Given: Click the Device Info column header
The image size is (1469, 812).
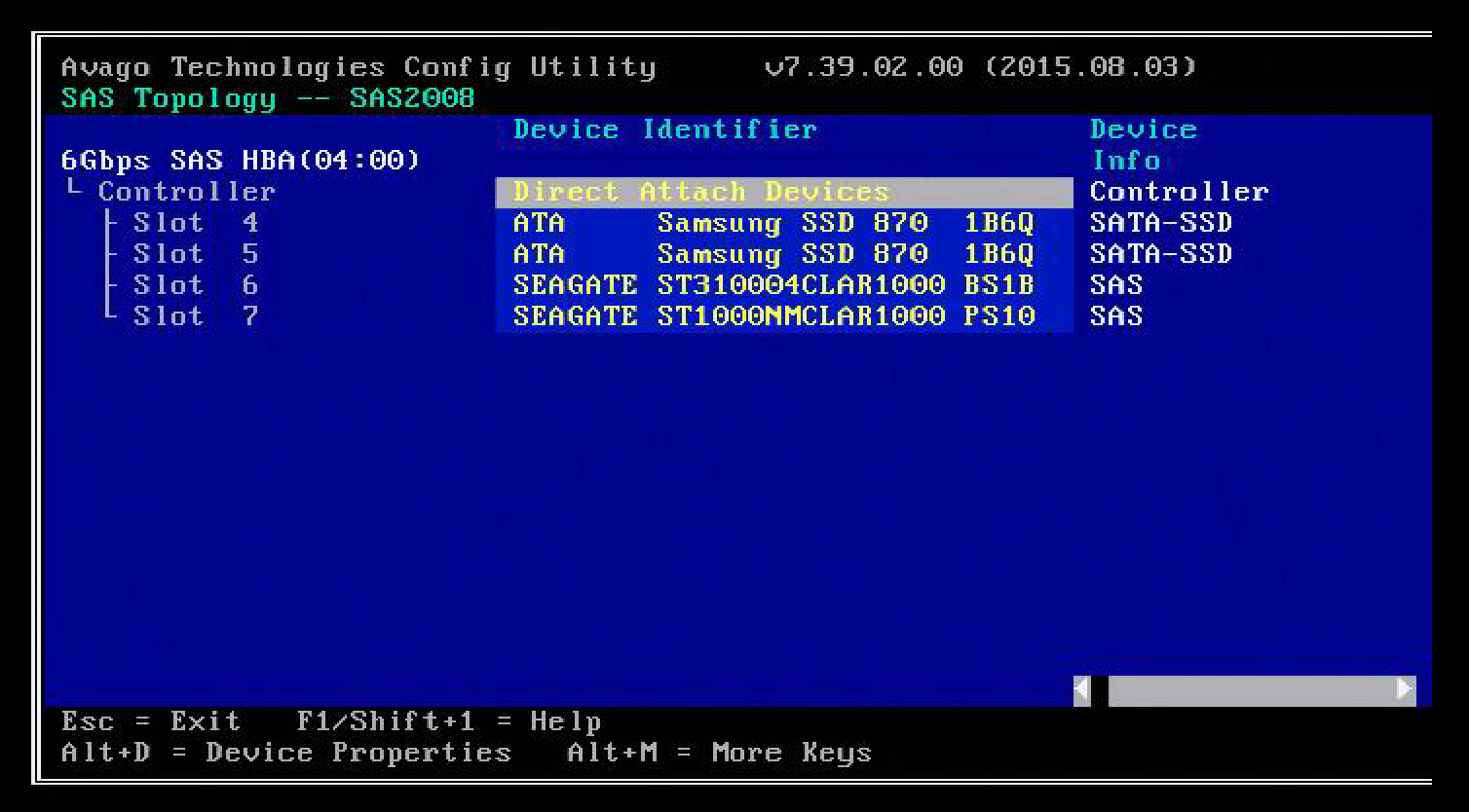Looking at the screenshot, I should point(1144,145).
